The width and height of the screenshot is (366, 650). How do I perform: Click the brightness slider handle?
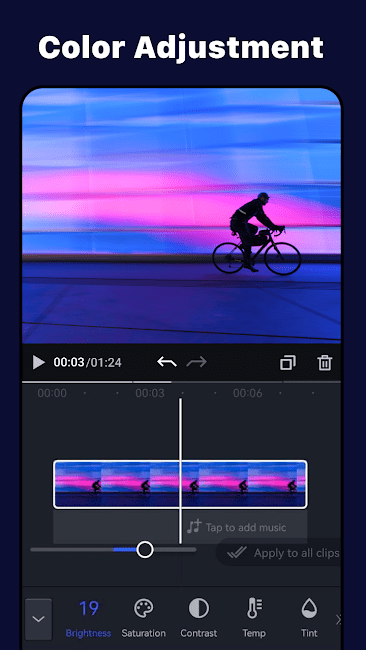tap(145, 550)
